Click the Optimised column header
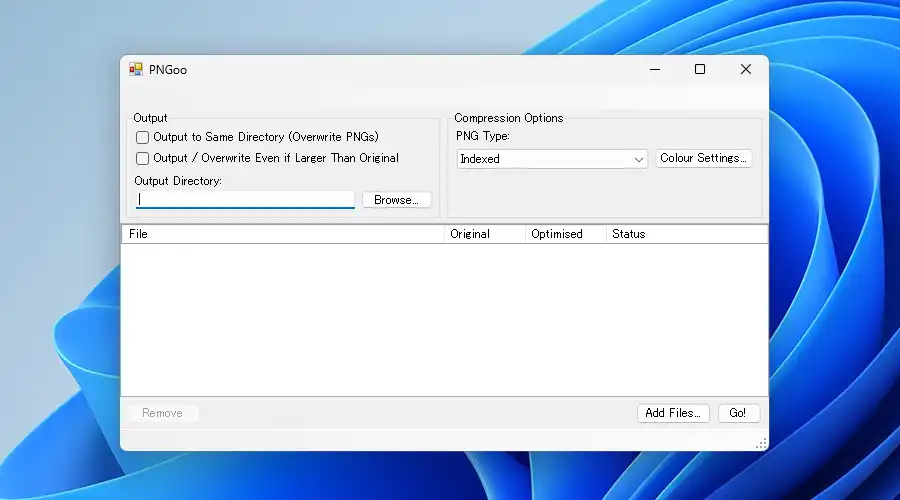 point(566,234)
